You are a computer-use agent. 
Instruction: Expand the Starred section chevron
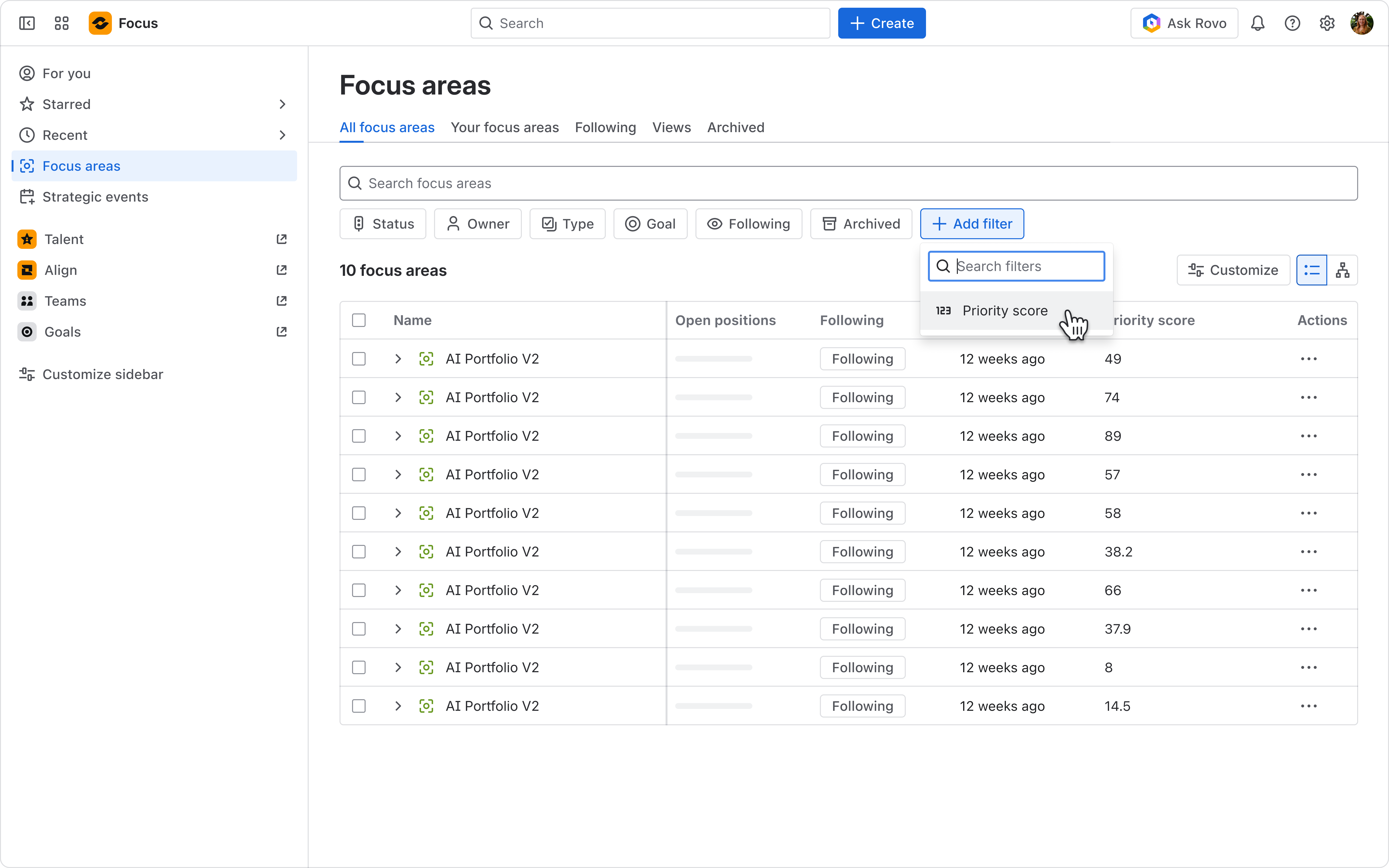pos(282,104)
